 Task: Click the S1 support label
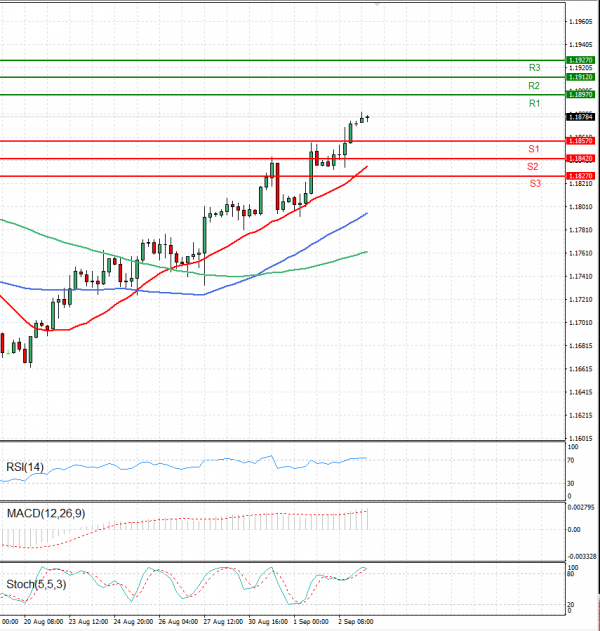click(x=534, y=149)
